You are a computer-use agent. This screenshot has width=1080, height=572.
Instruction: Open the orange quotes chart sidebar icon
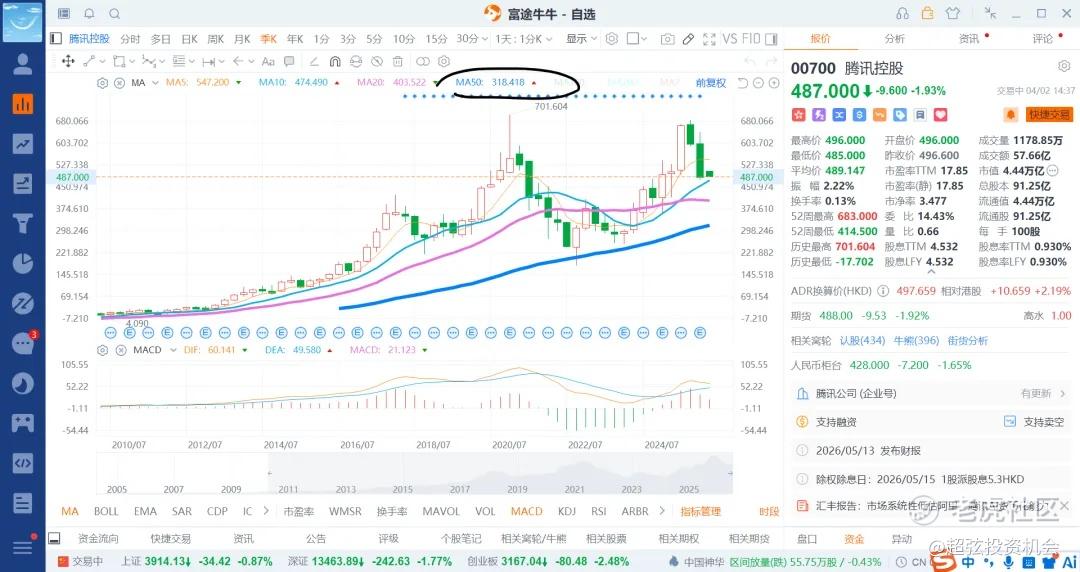(x=23, y=104)
